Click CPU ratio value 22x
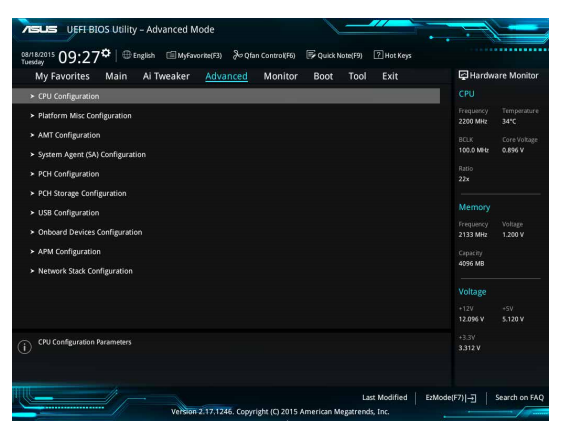 point(464,179)
